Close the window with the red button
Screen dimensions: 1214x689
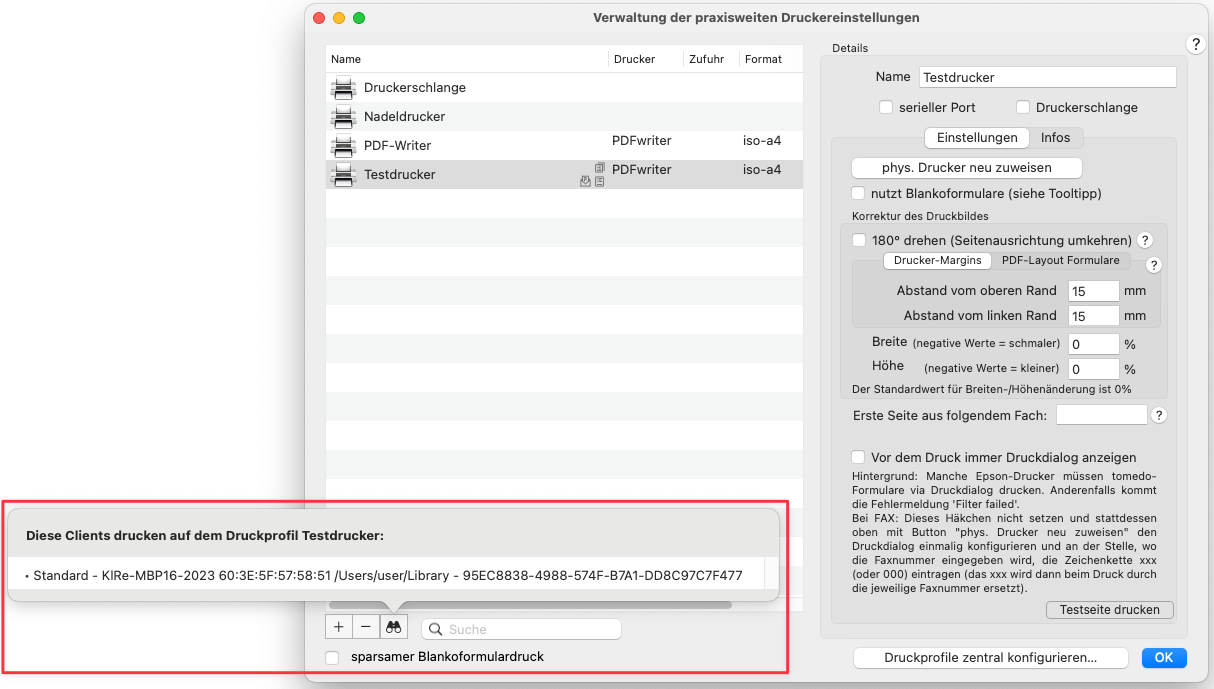(319, 18)
